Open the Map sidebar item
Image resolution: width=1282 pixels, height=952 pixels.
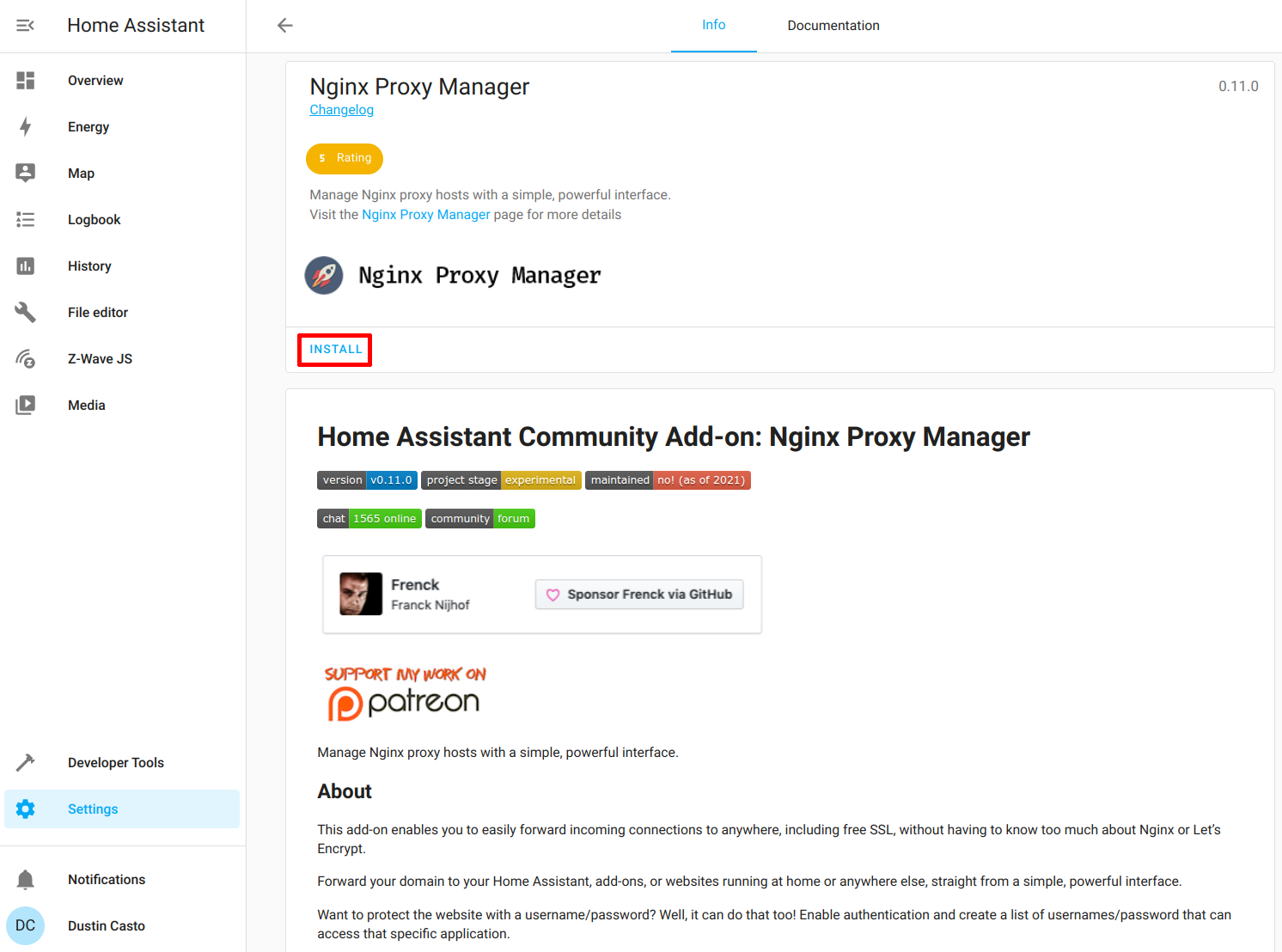point(122,174)
